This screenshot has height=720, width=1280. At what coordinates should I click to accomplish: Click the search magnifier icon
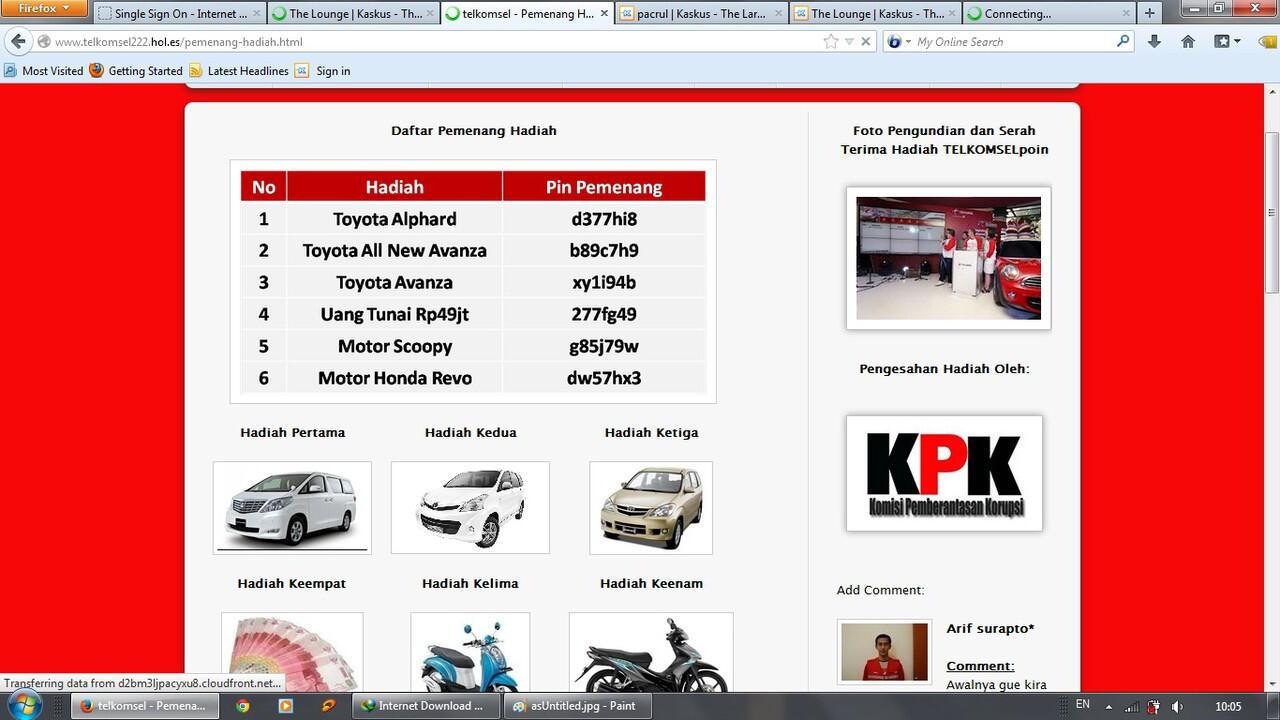click(x=1123, y=42)
